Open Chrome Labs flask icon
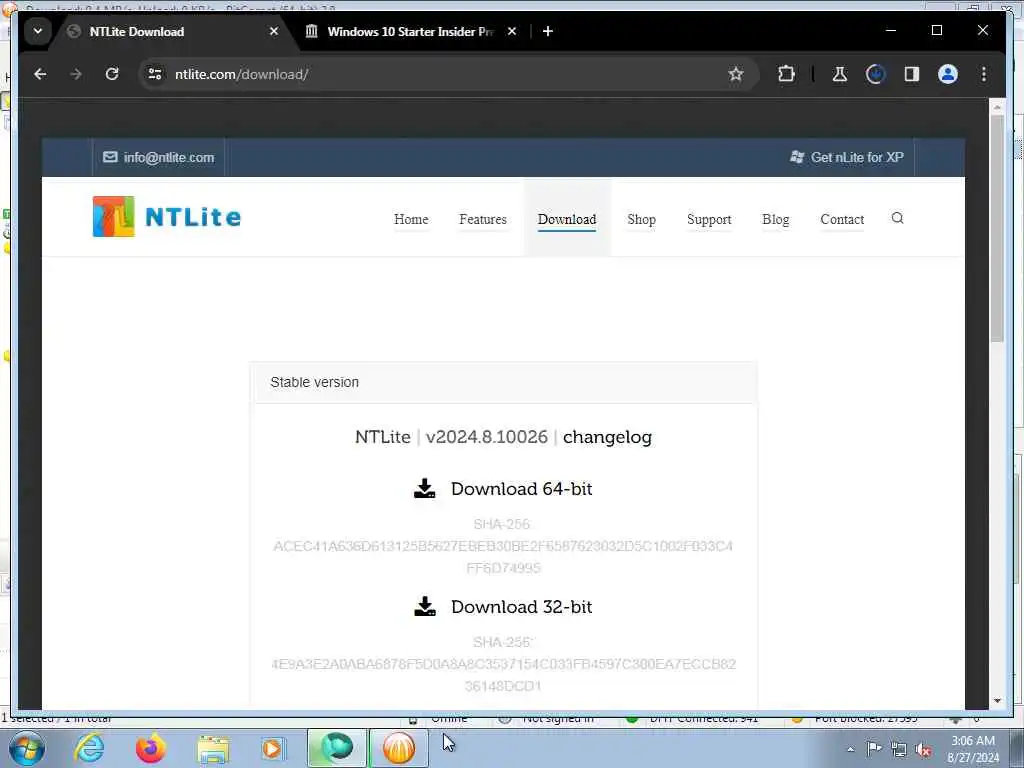1024x768 pixels. click(840, 74)
